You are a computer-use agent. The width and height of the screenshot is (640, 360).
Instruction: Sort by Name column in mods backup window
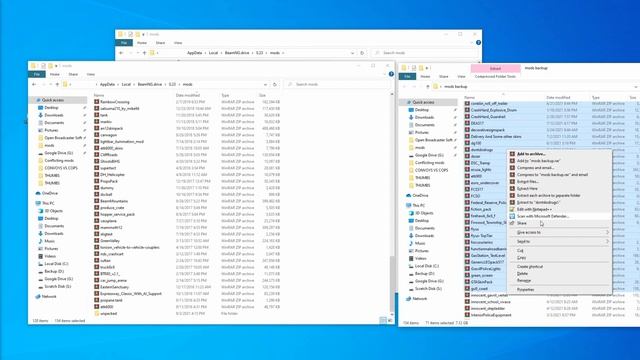pos(469,98)
